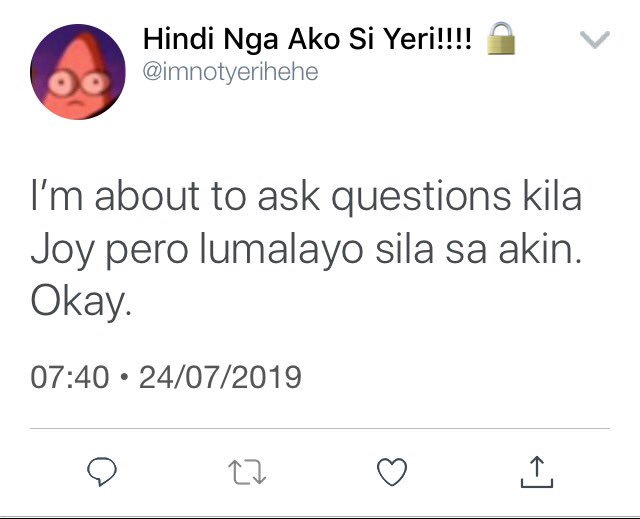Tap the comment bubble below the divider
Image resolution: width=640 pixels, height=519 pixels.
pyautogui.click(x=102, y=472)
